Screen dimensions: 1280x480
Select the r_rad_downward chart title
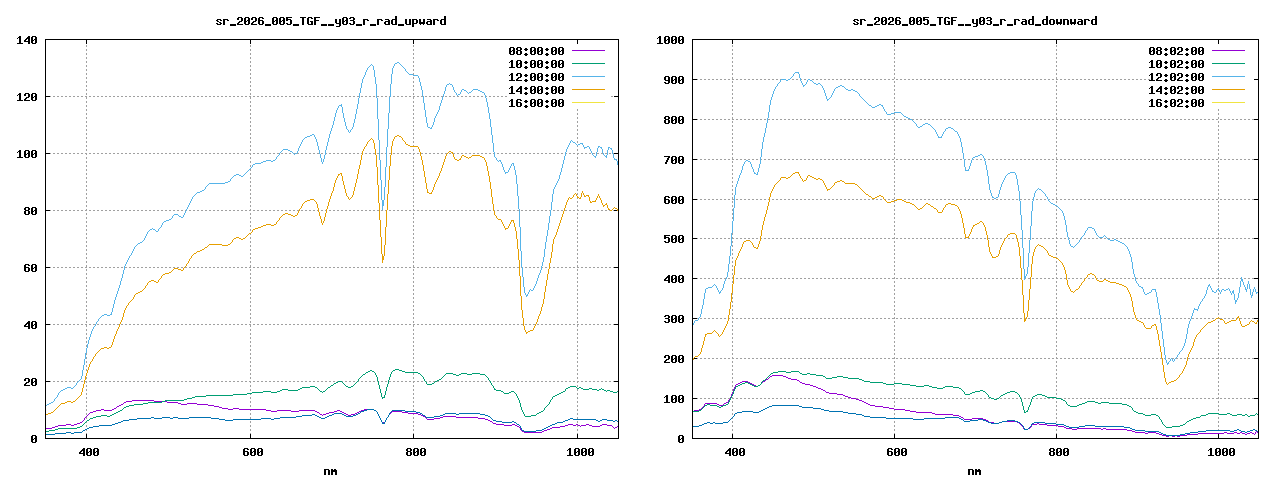pos(974,20)
